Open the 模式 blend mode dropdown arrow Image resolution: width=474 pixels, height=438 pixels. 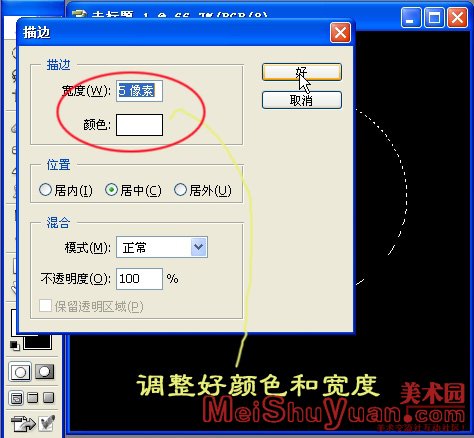click(199, 247)
